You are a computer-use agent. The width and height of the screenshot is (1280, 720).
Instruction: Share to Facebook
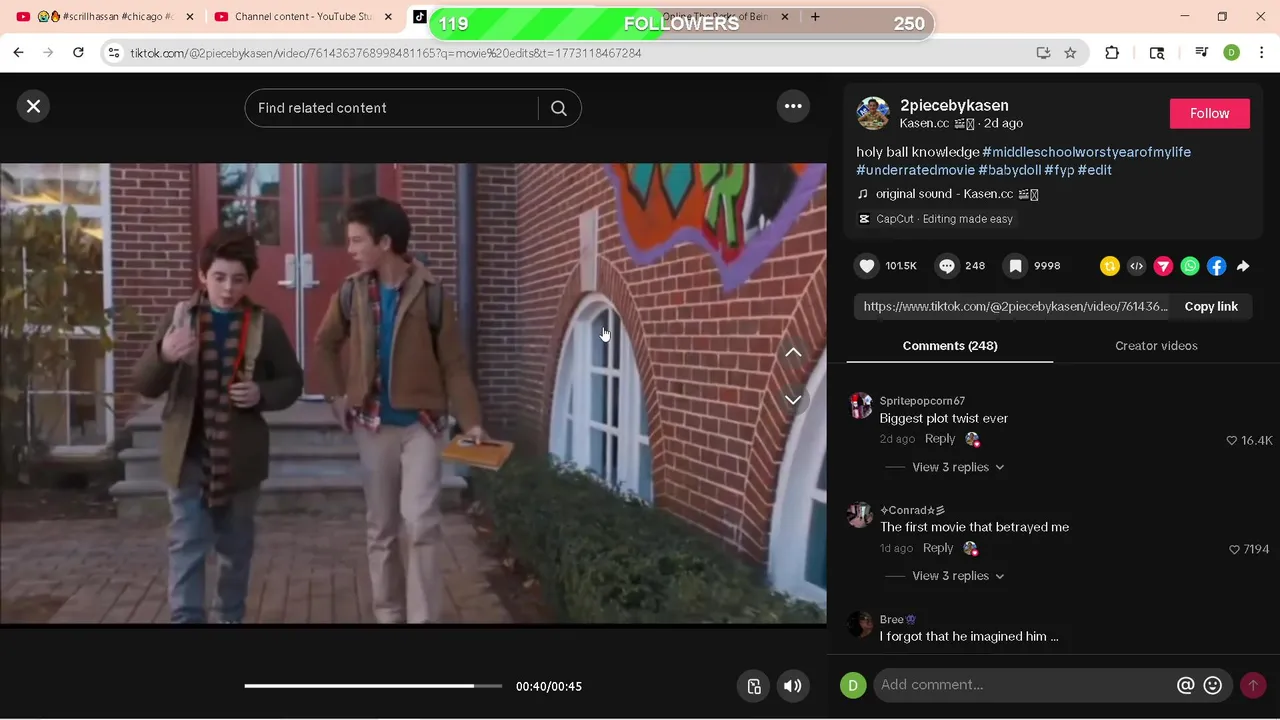coord(1216,266)
